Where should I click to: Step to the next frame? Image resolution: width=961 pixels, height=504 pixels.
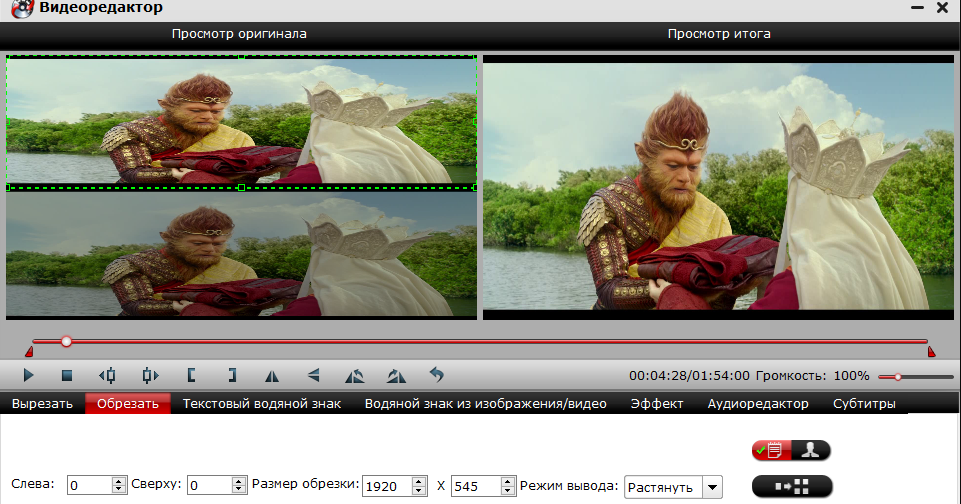tap(150, 375)
